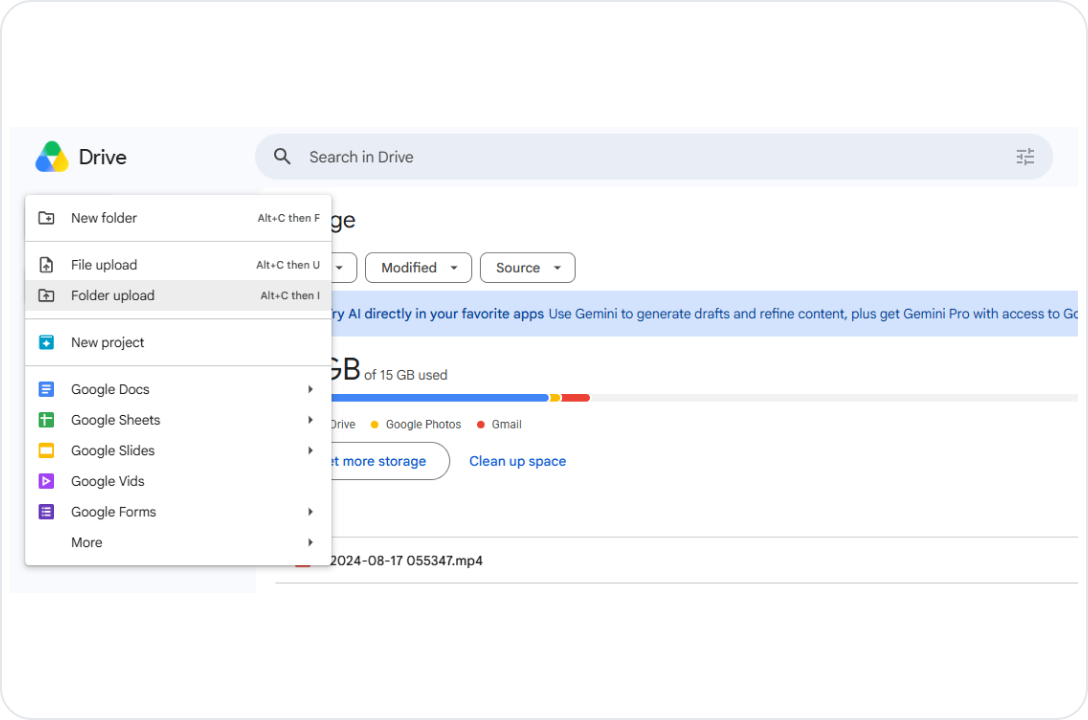Click the 'of 15 GB used' text
Screen dimensions: 1088x720
[406, 375]
